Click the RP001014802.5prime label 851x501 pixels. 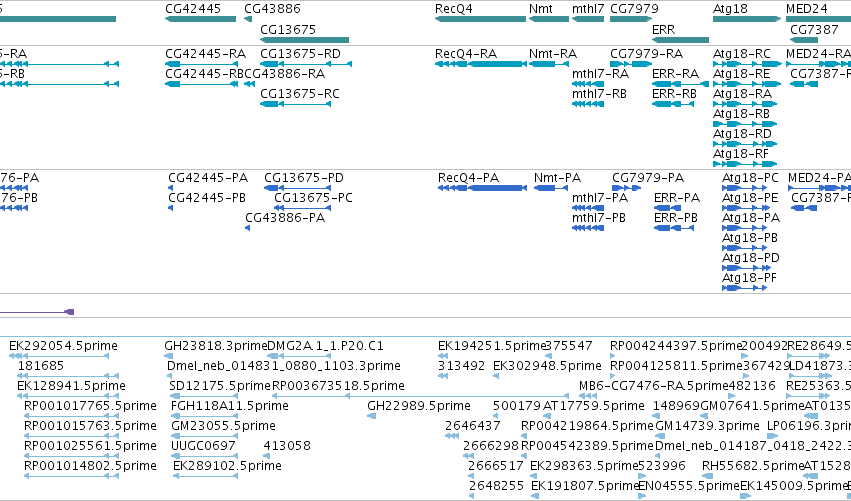tap(90, 466)
